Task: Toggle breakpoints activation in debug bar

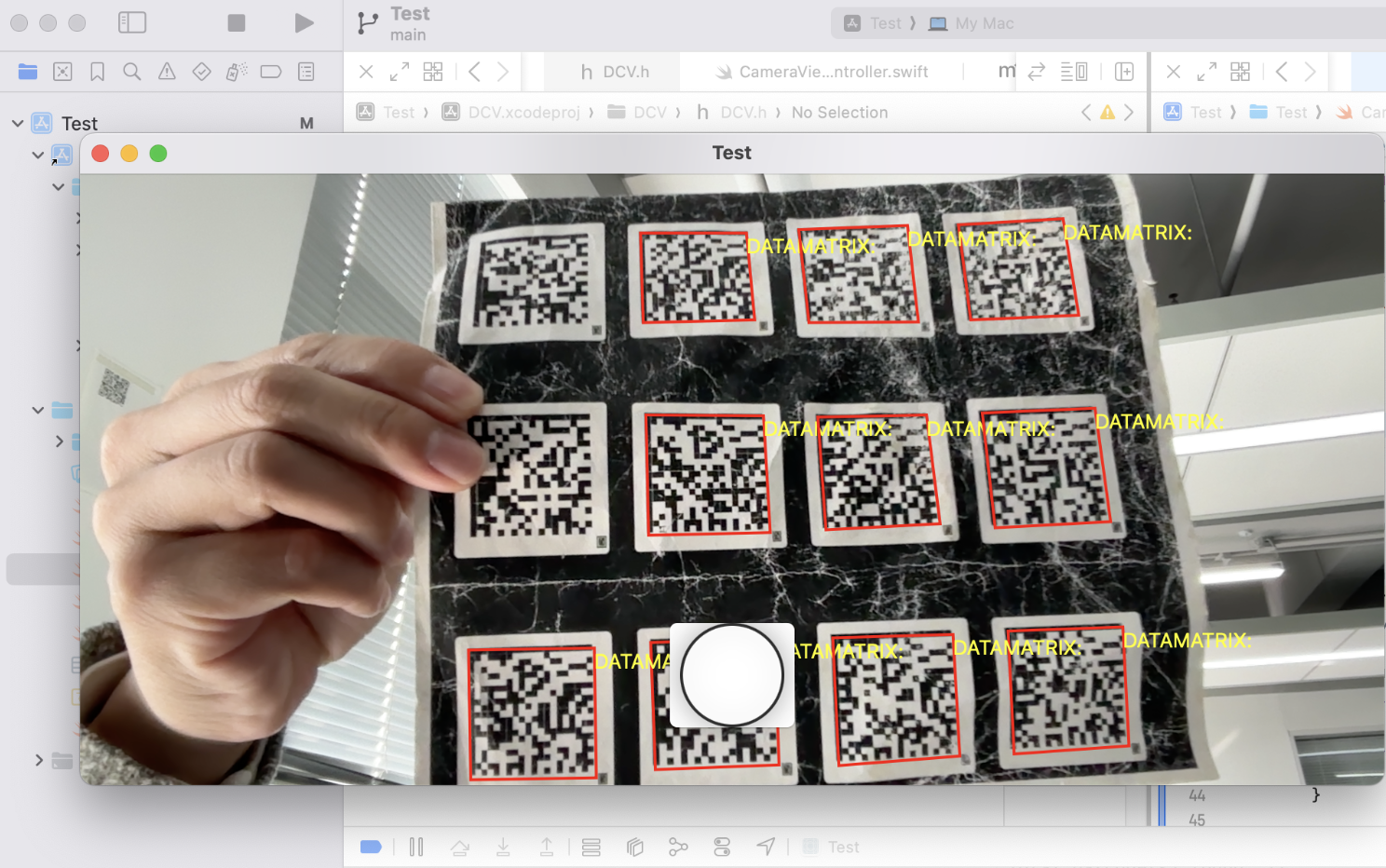Action: (x=371, y=847)
